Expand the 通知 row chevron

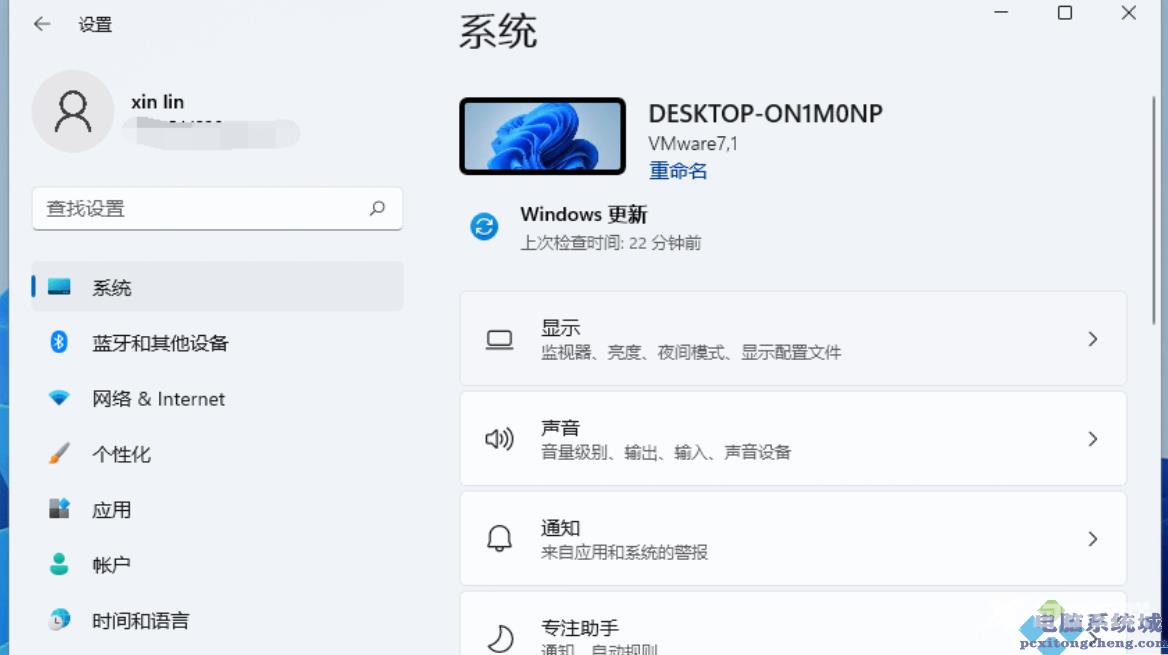(1093, 539)
